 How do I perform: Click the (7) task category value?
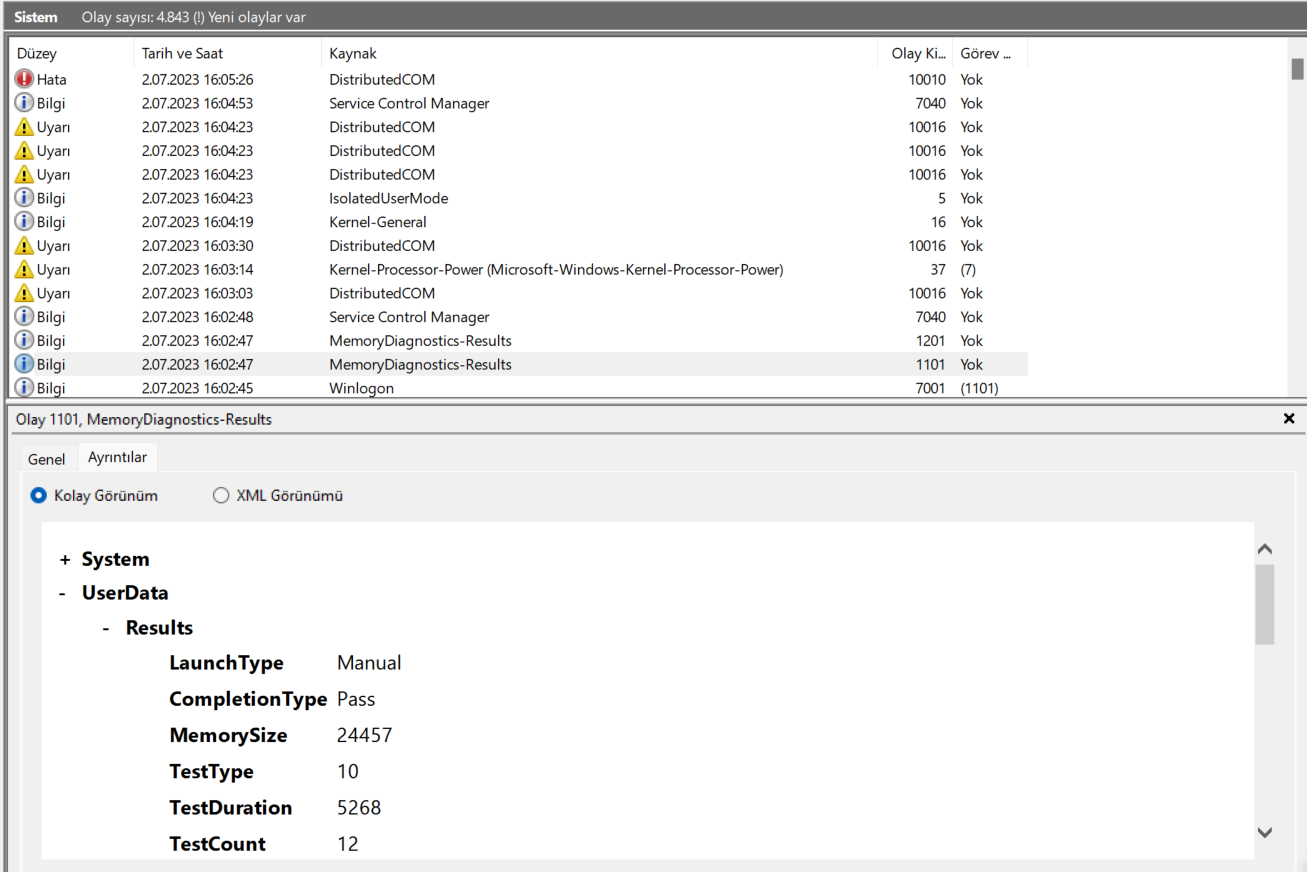(970, 270)
